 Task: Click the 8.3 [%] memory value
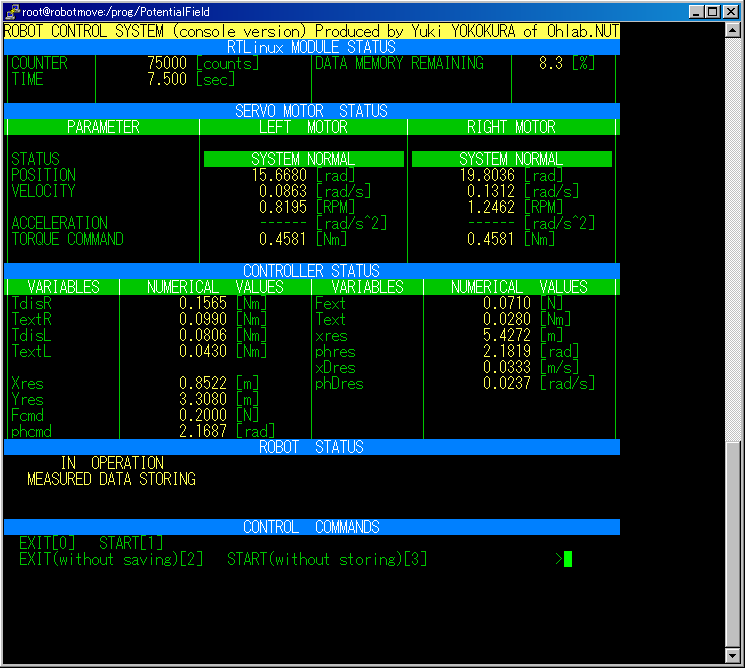(567, 63)
